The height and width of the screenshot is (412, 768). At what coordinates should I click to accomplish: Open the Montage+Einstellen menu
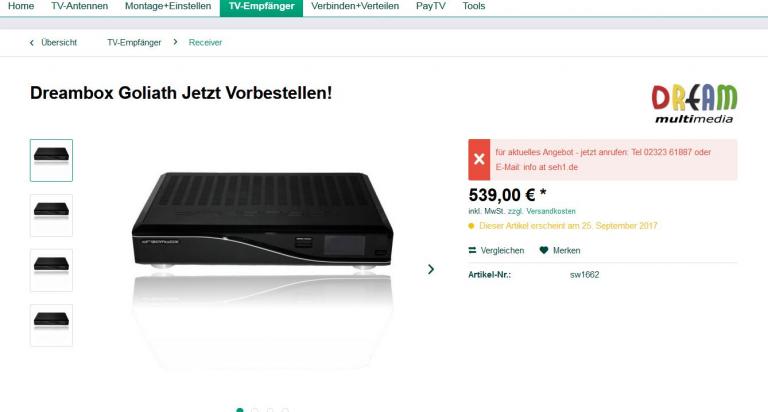pos(168,6)
